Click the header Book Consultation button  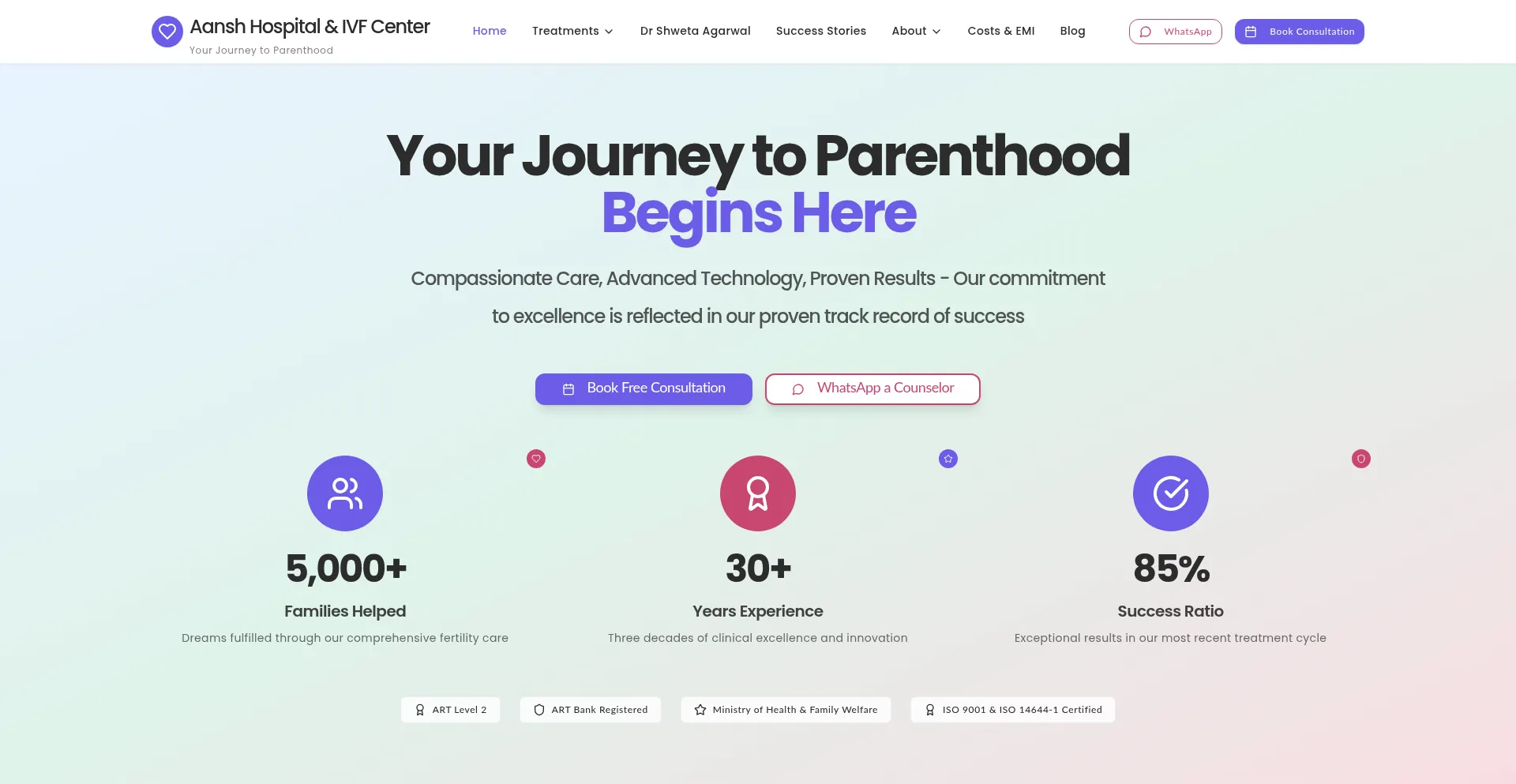pos(1300,32)
